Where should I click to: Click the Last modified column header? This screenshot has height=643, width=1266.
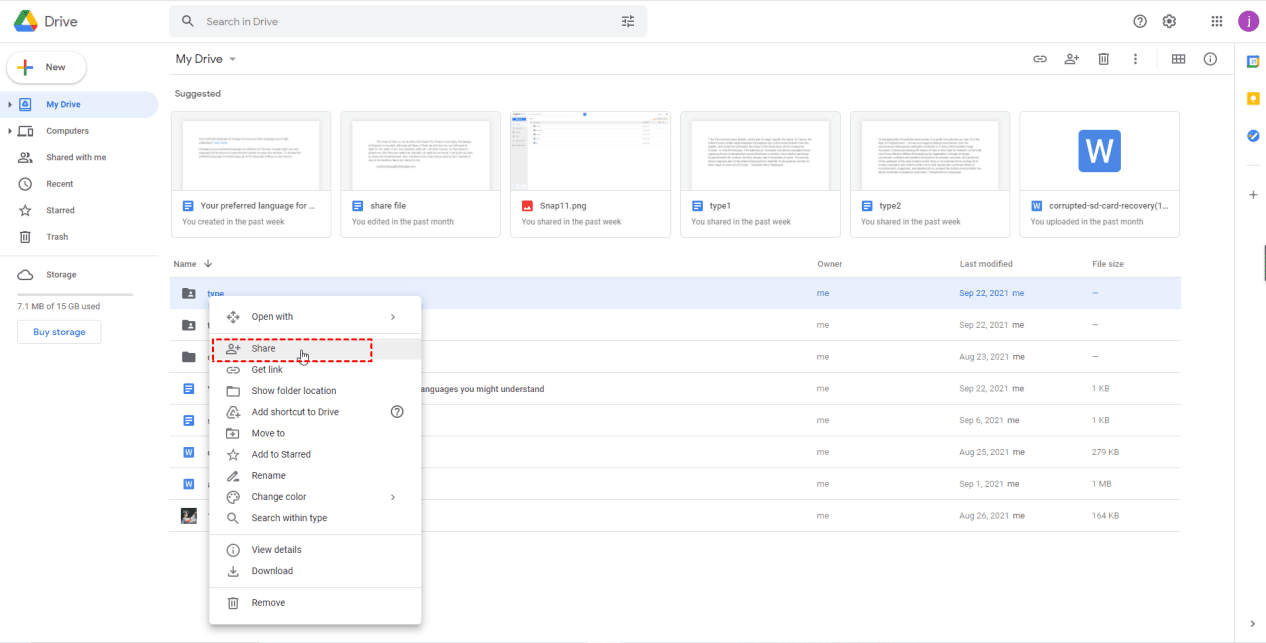coord(986,264)
